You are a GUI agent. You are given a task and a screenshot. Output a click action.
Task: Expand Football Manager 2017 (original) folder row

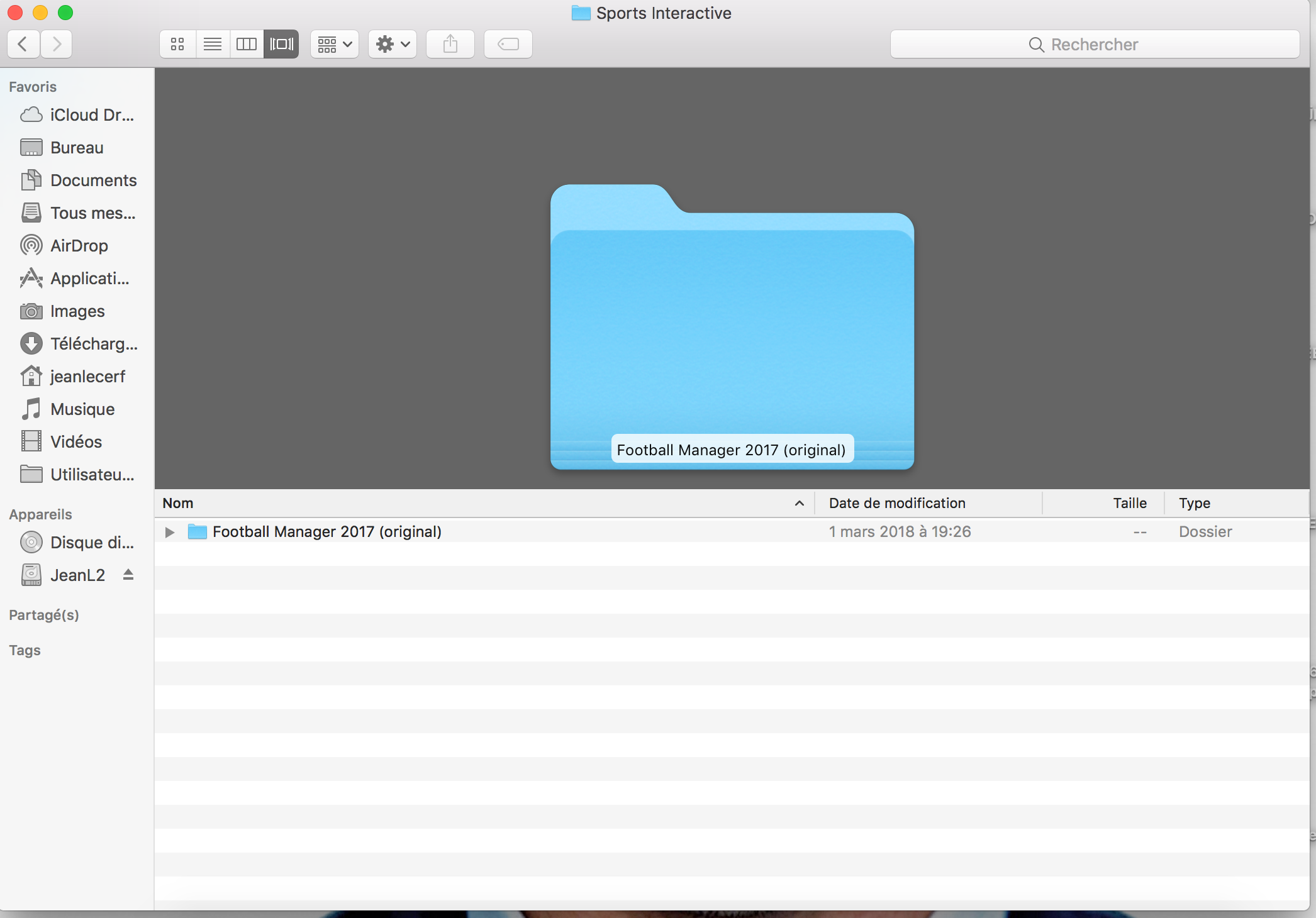(169, 532)
